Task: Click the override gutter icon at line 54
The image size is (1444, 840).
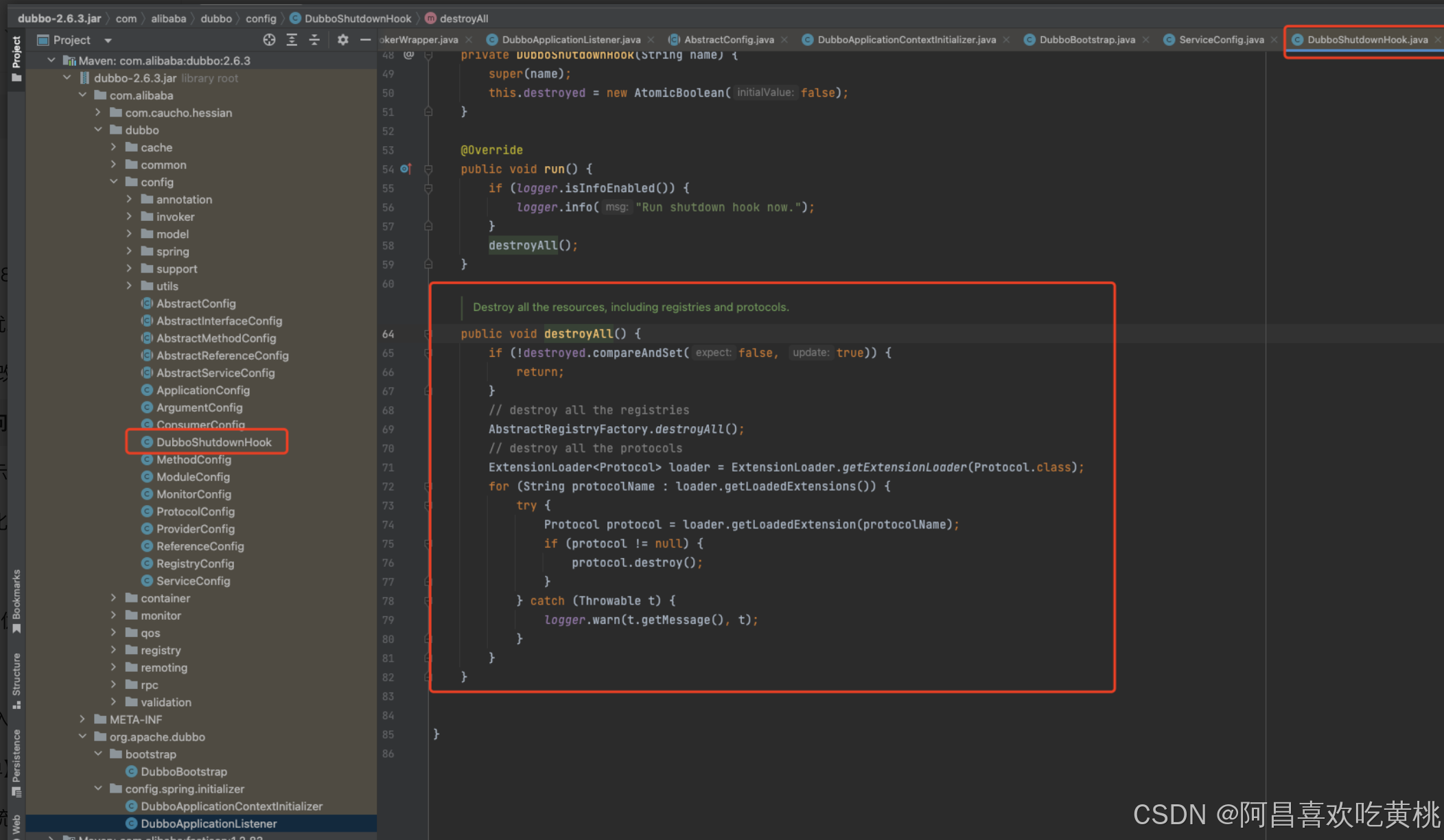Action: tap(406, 168)
